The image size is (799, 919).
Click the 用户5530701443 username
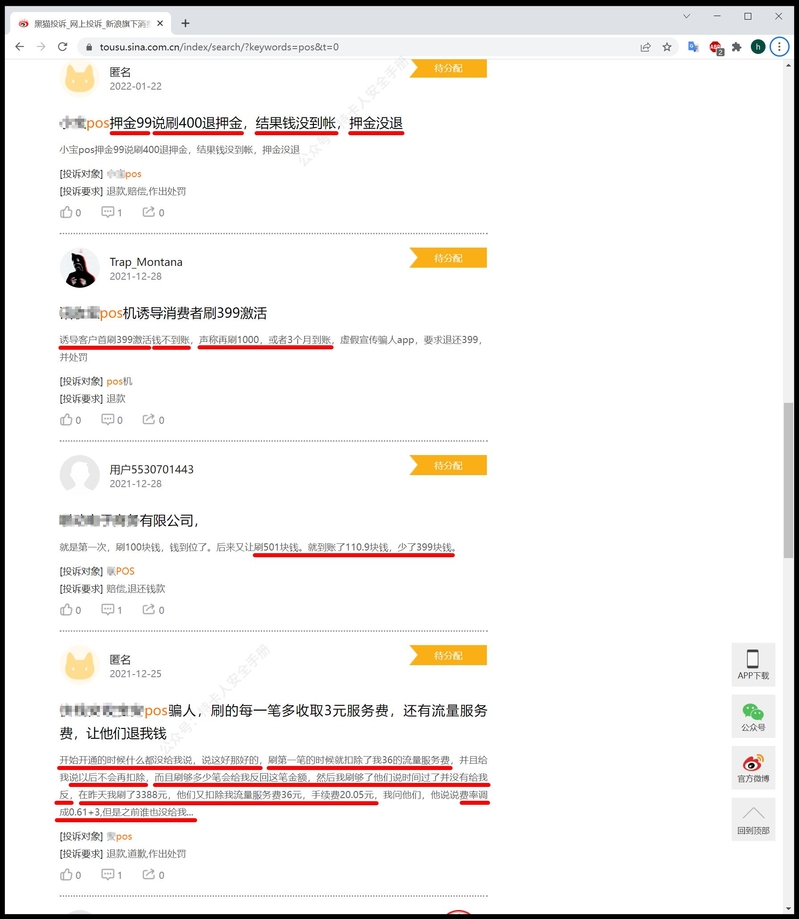(x=151, y=469)
